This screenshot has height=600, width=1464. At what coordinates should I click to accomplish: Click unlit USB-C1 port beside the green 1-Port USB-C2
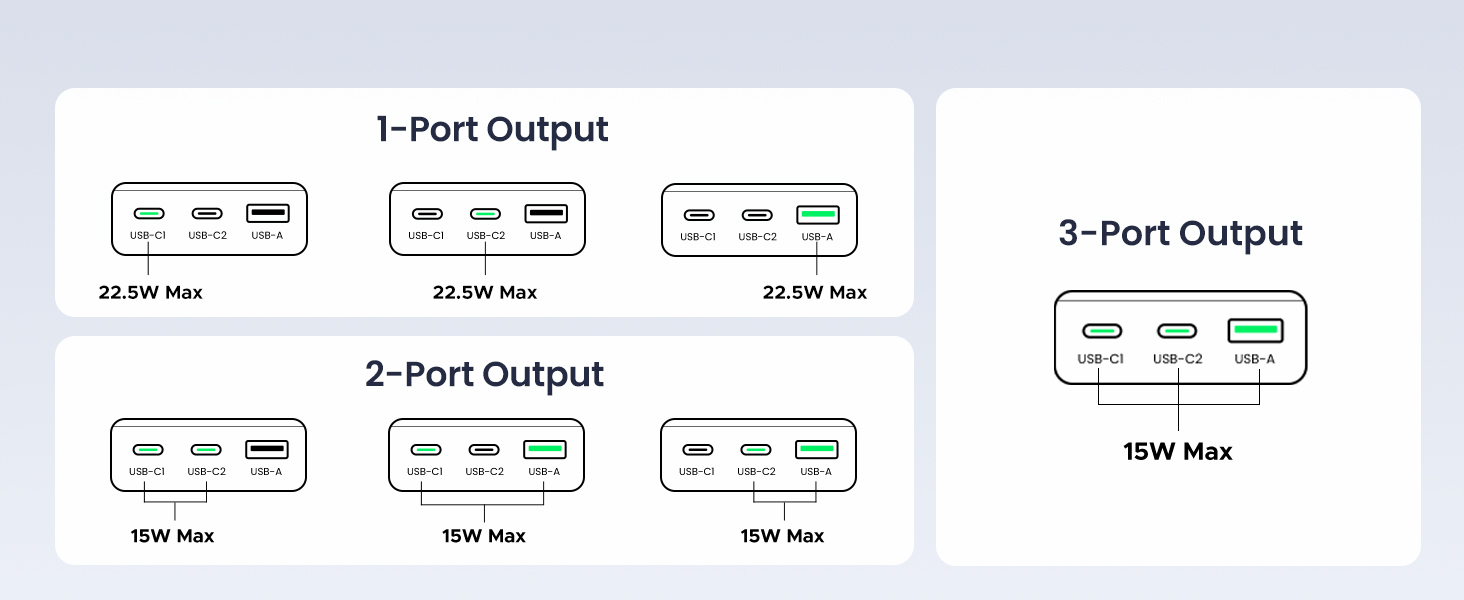pos(427,213)
